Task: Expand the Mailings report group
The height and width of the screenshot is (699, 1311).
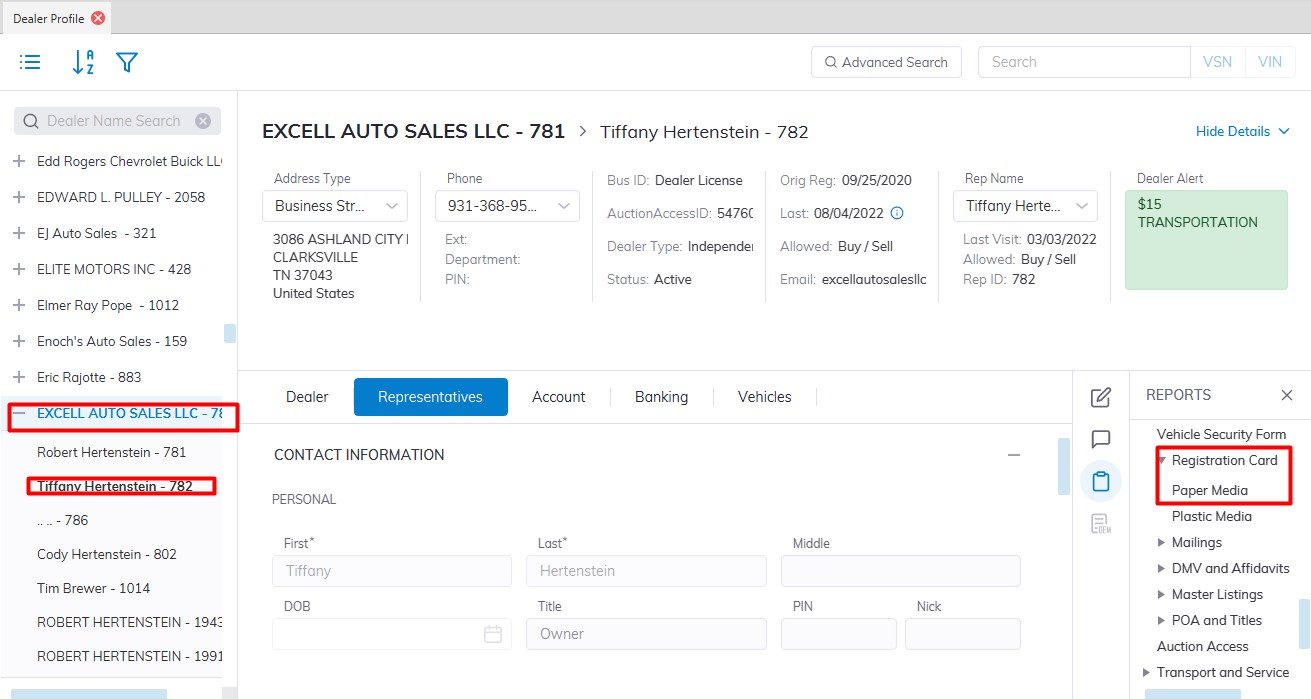Action: tap(1162, 542)
